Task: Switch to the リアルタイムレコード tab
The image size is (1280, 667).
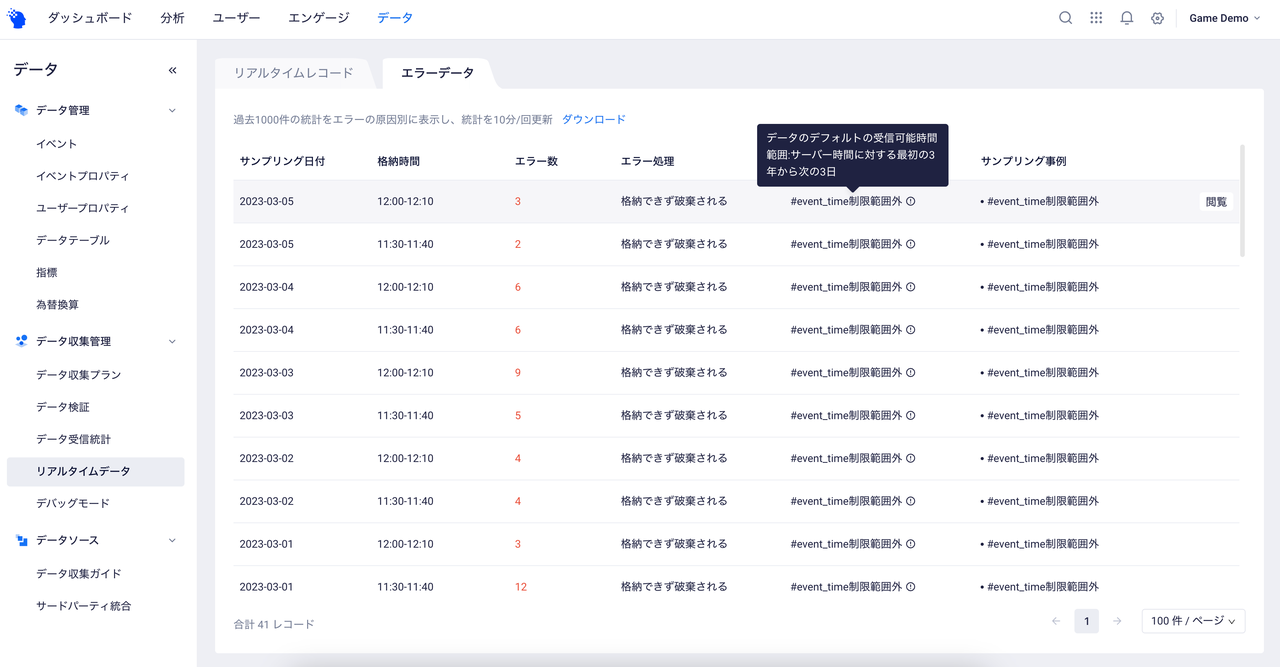Action: pyautogui.click(x=294, y=73)
